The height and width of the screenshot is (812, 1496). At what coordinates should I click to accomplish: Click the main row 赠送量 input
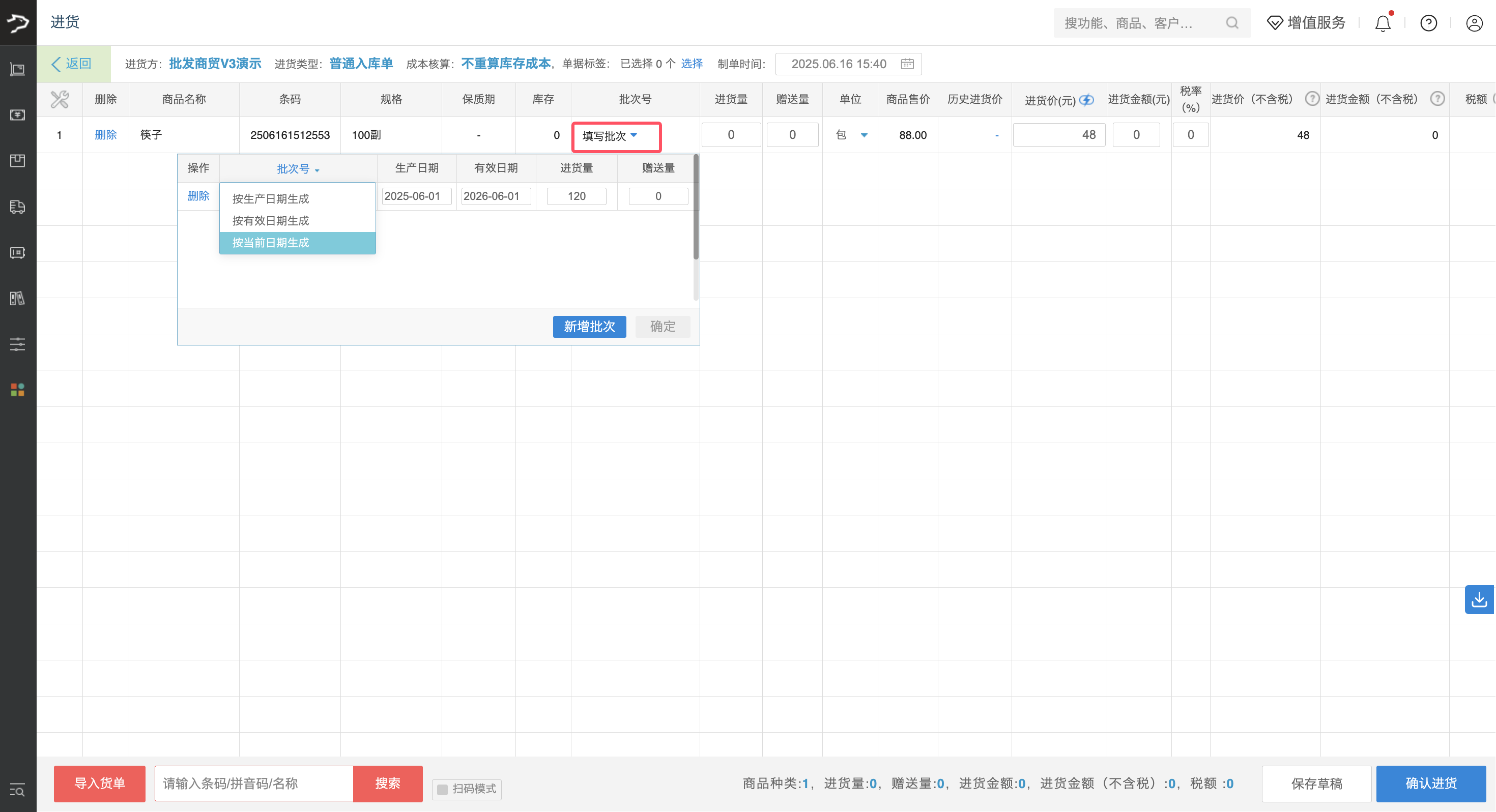tap(792, 135)
